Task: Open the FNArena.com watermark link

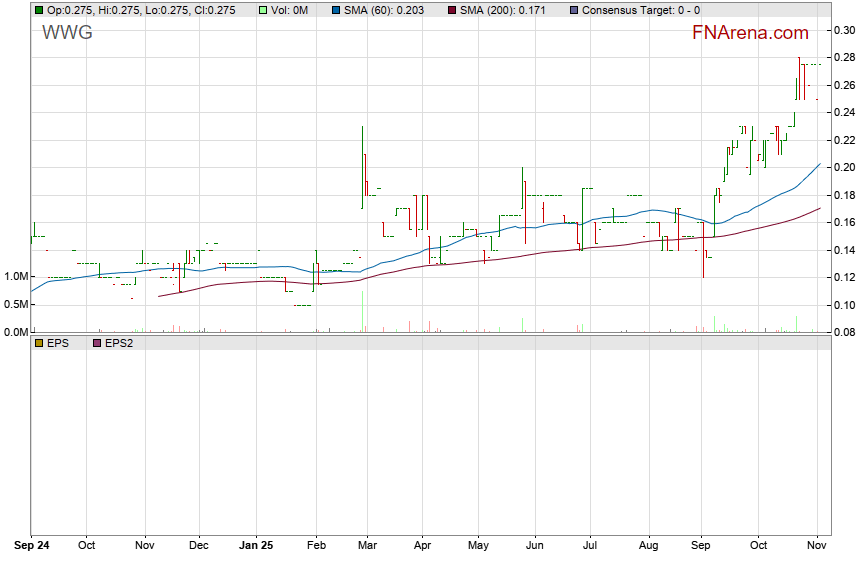Action: (750, 33)
